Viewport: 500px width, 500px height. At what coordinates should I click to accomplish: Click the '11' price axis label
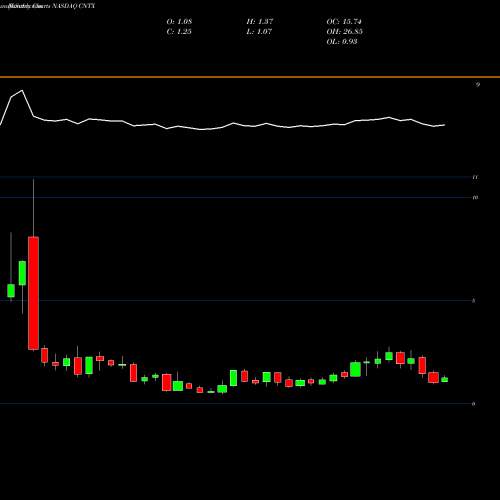click(x=475, y=177)
